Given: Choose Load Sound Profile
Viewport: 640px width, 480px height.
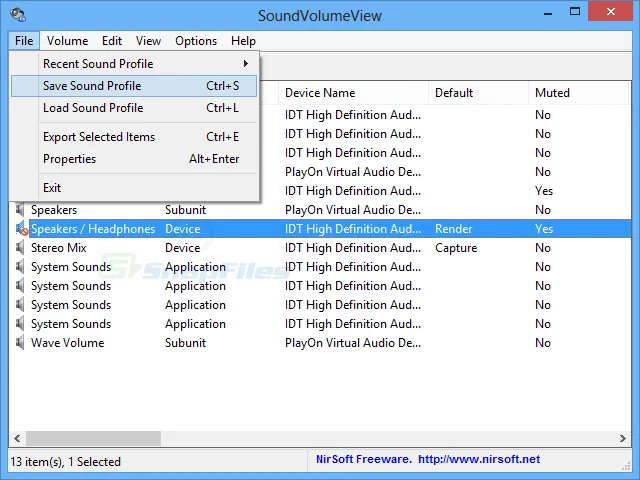Looking at the screenshot, I should click(134, 108).
